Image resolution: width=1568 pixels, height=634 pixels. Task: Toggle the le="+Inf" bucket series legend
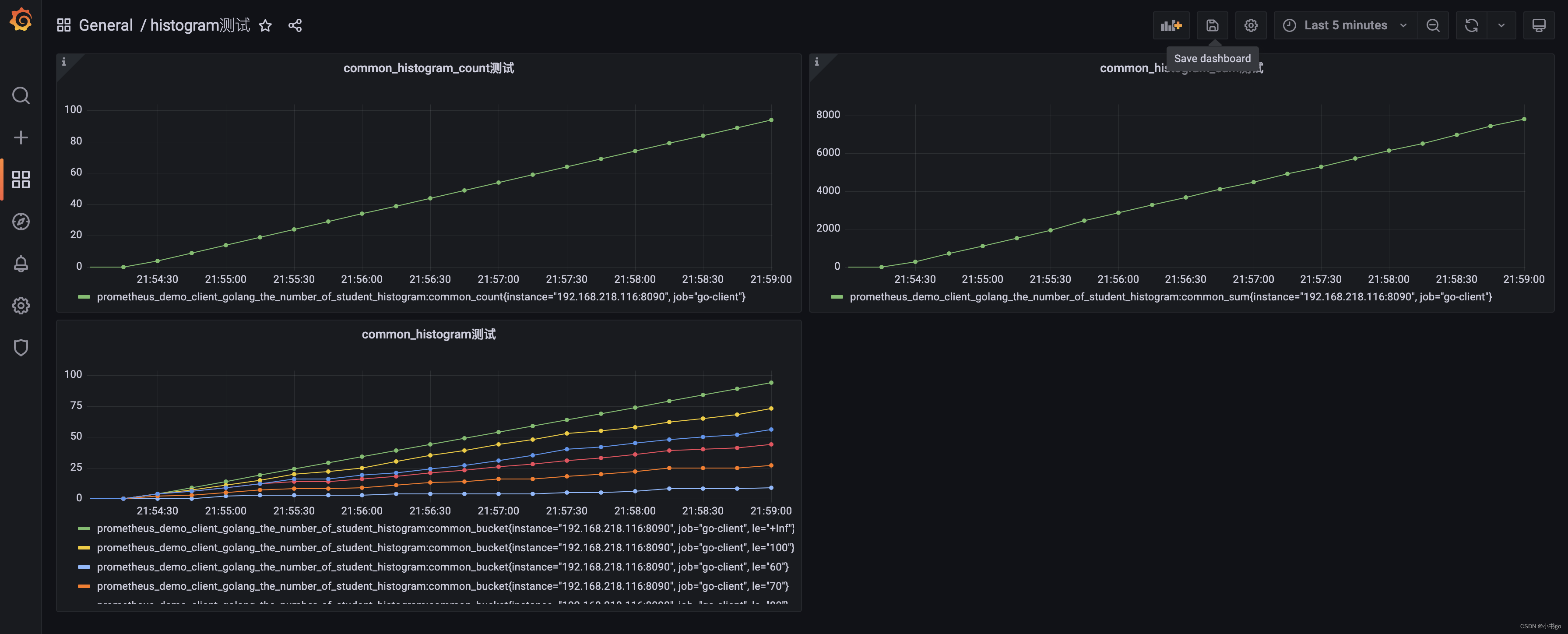pyautogui.click(x=445, y=528)
